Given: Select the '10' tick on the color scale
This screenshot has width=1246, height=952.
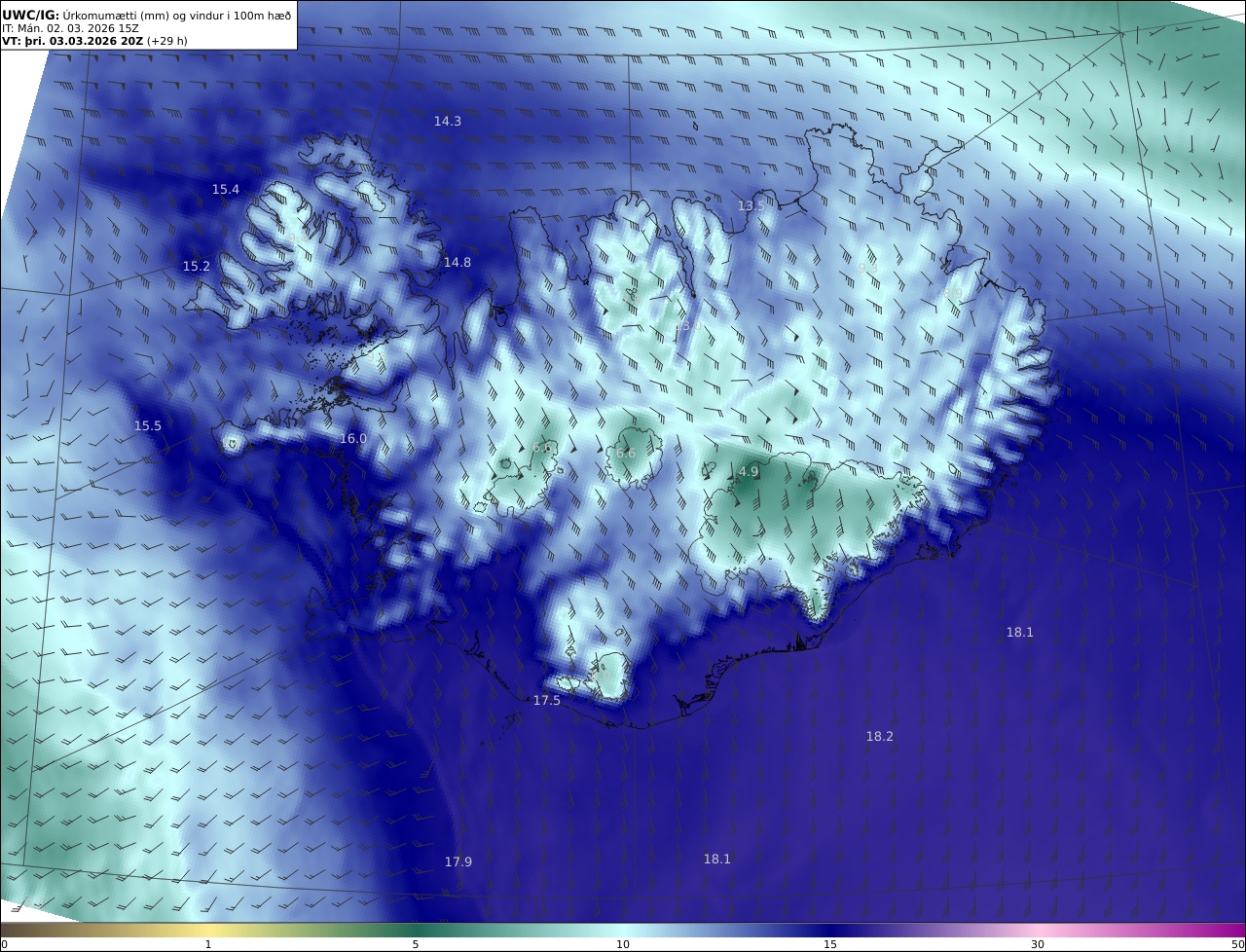Looking at the screenshot, I should click(623, 944).
